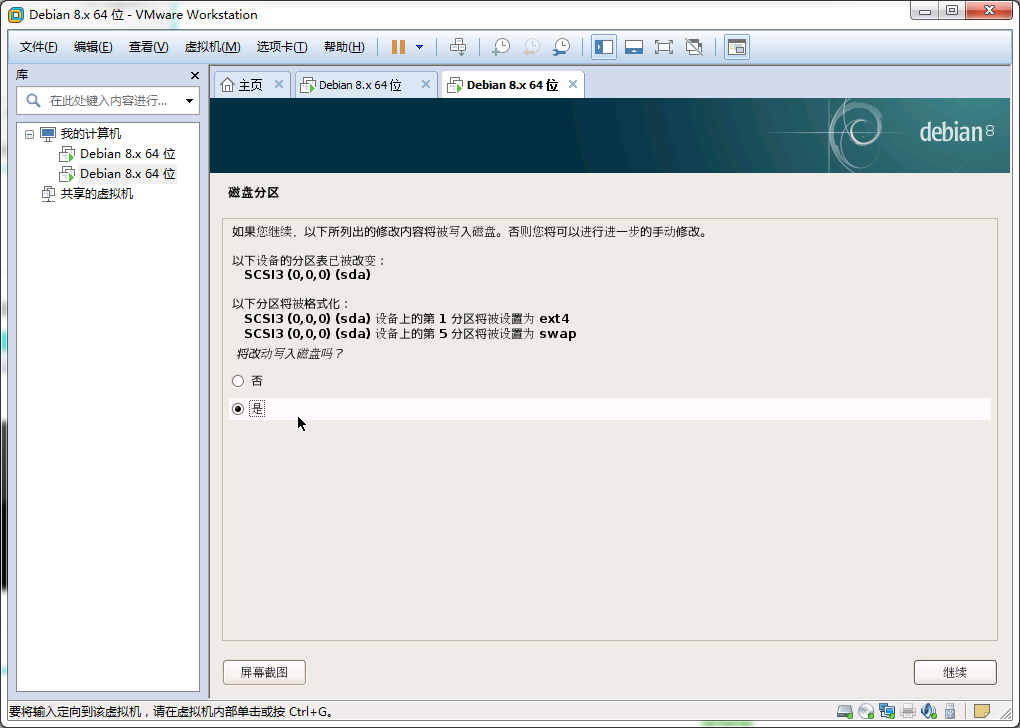
Task: Click the search magnifier icon in library
Action: click(33, 101)
